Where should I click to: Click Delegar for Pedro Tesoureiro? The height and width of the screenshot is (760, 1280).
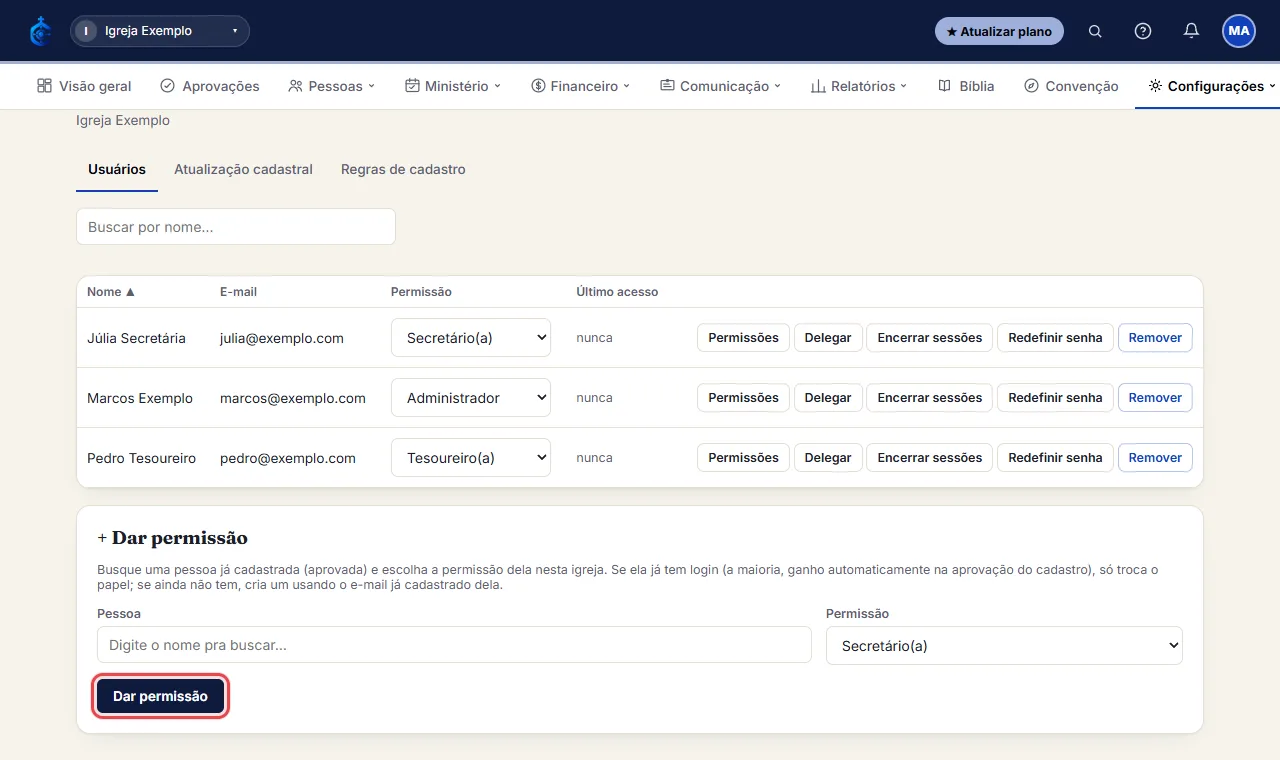coord(828,458)
